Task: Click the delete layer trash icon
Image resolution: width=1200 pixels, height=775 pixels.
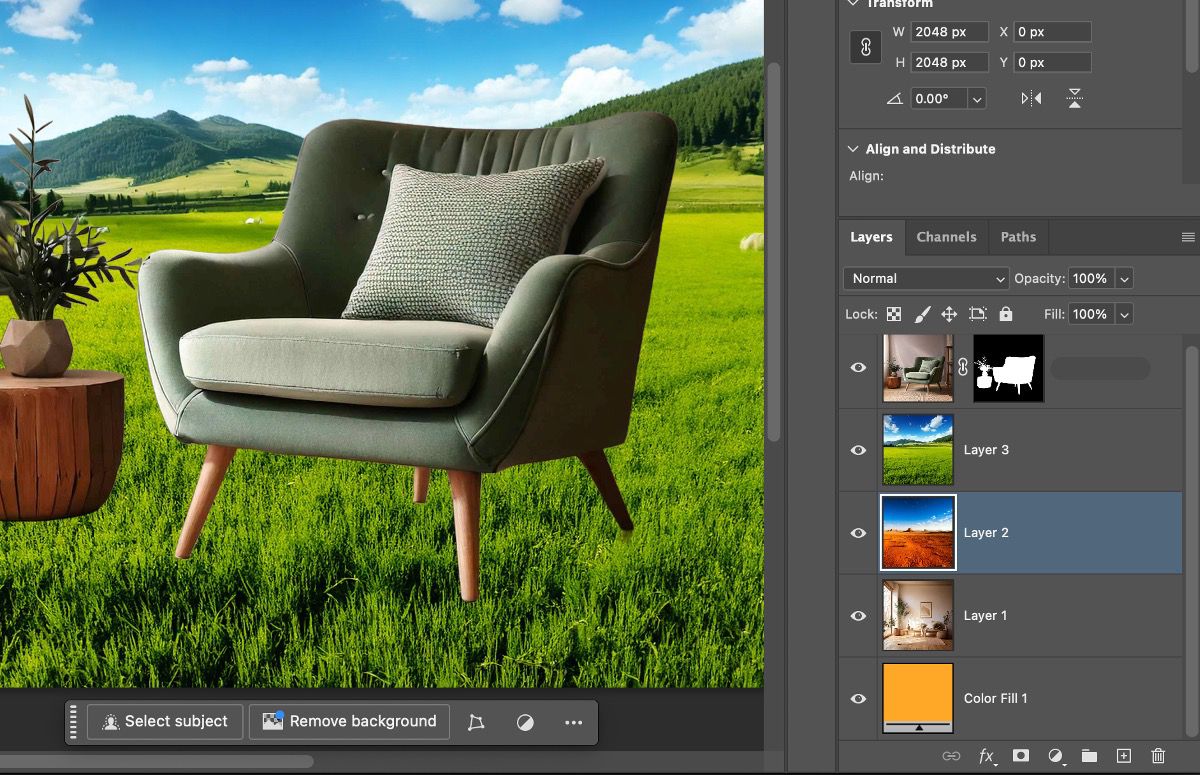Action: tap(1158, 756)
